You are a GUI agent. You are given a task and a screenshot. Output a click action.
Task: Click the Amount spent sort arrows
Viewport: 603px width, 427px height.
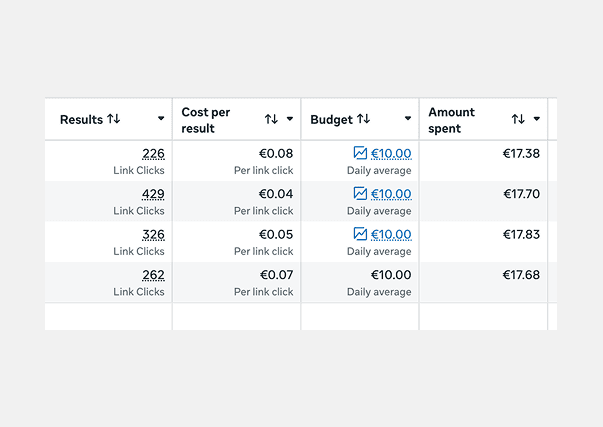pyautogui.click(x=518, y=119)
